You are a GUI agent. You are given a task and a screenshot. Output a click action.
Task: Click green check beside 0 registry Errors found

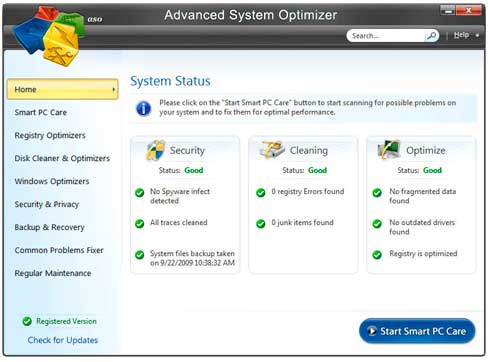(x=261, y=193)
